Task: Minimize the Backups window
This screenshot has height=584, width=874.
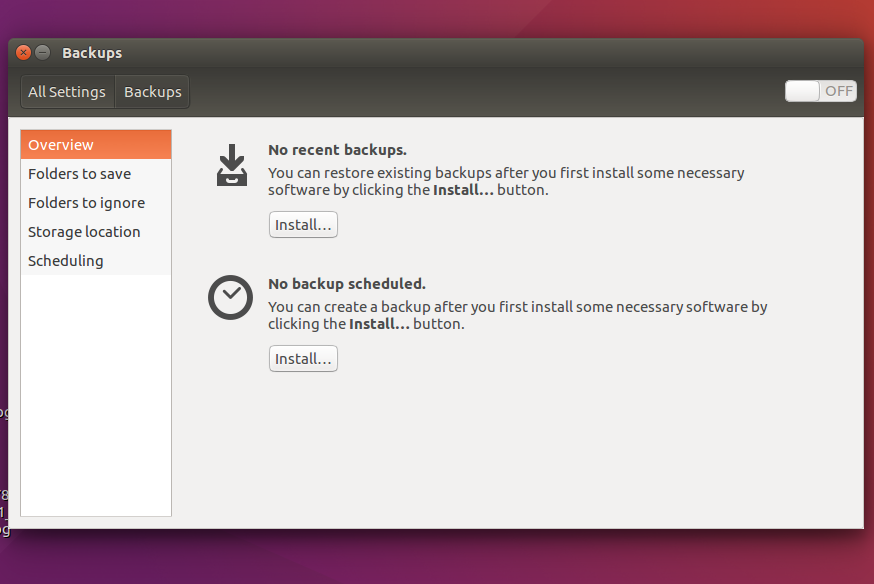Action: [43, 53]
